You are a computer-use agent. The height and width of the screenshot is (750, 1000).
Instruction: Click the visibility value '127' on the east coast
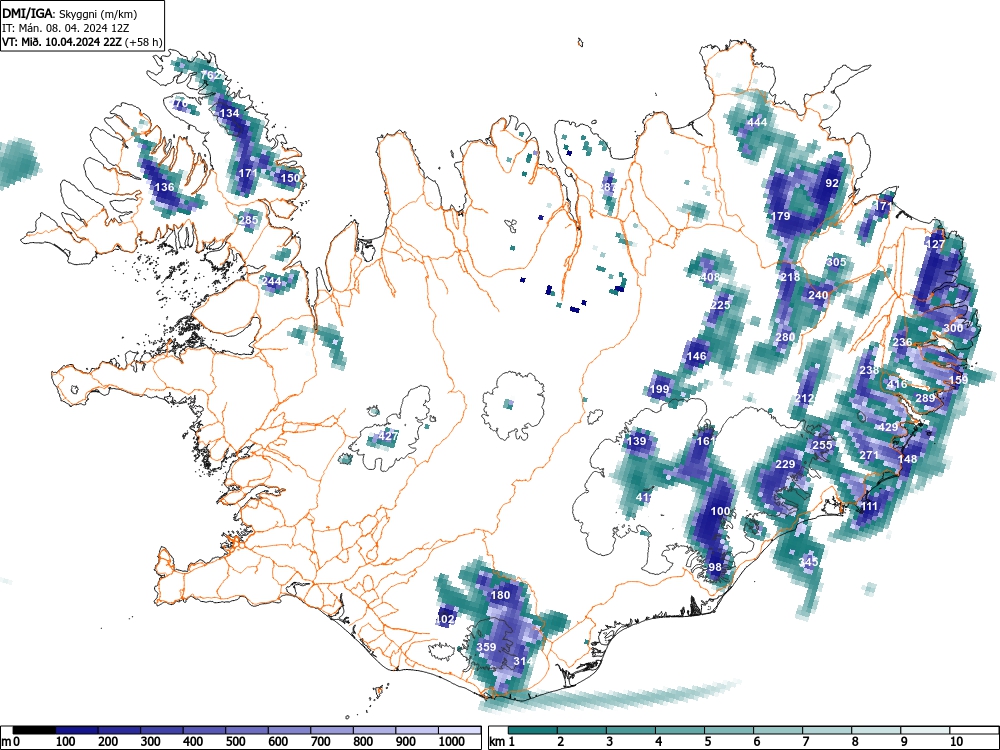[x=935, y=244]
